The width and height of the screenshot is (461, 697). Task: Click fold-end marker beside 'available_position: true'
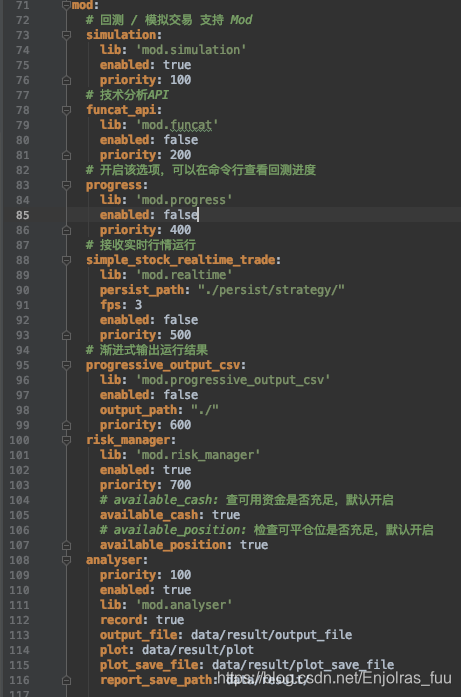[66, 545]
